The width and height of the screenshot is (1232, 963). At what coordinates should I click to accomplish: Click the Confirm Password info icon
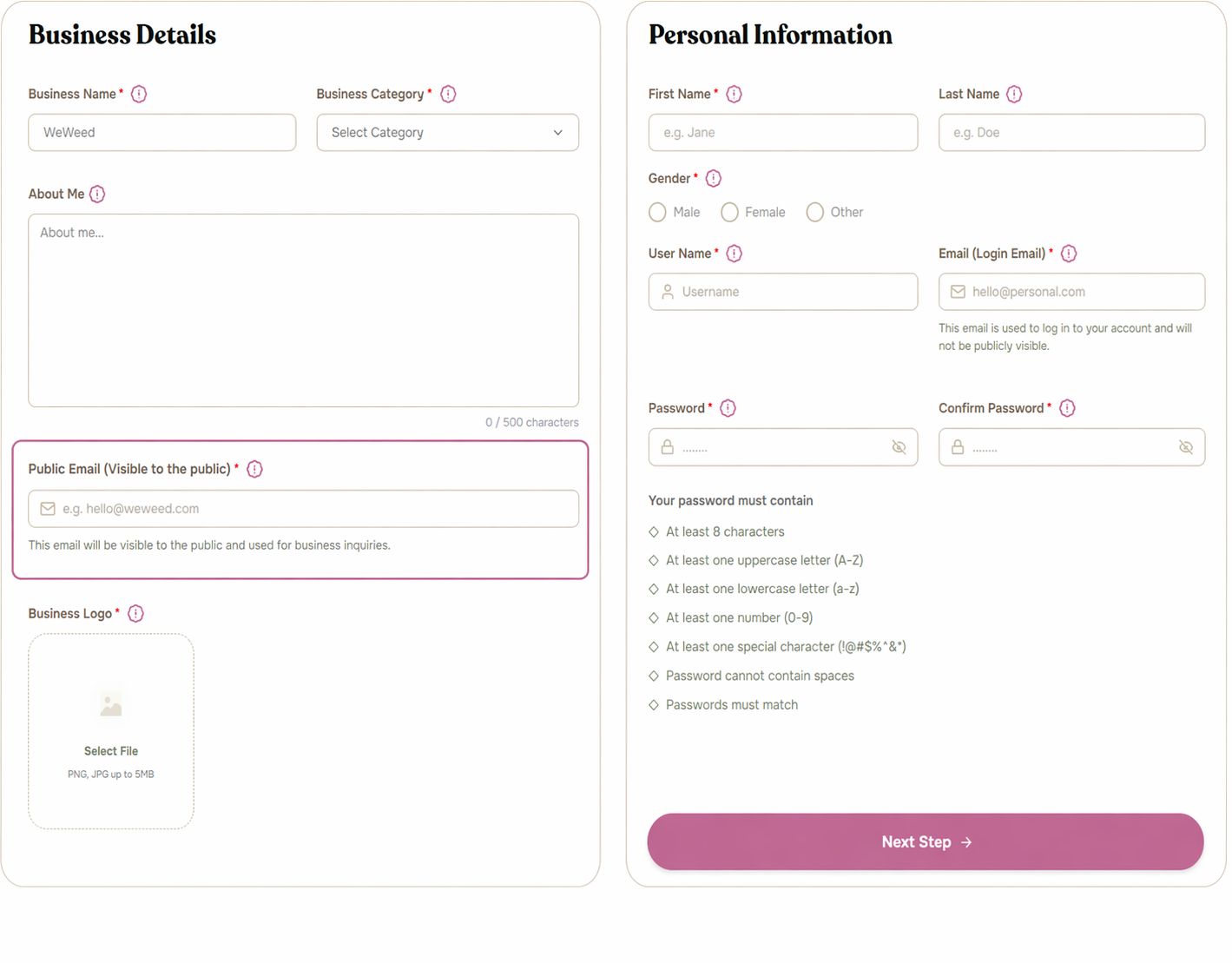(1067, 408)
